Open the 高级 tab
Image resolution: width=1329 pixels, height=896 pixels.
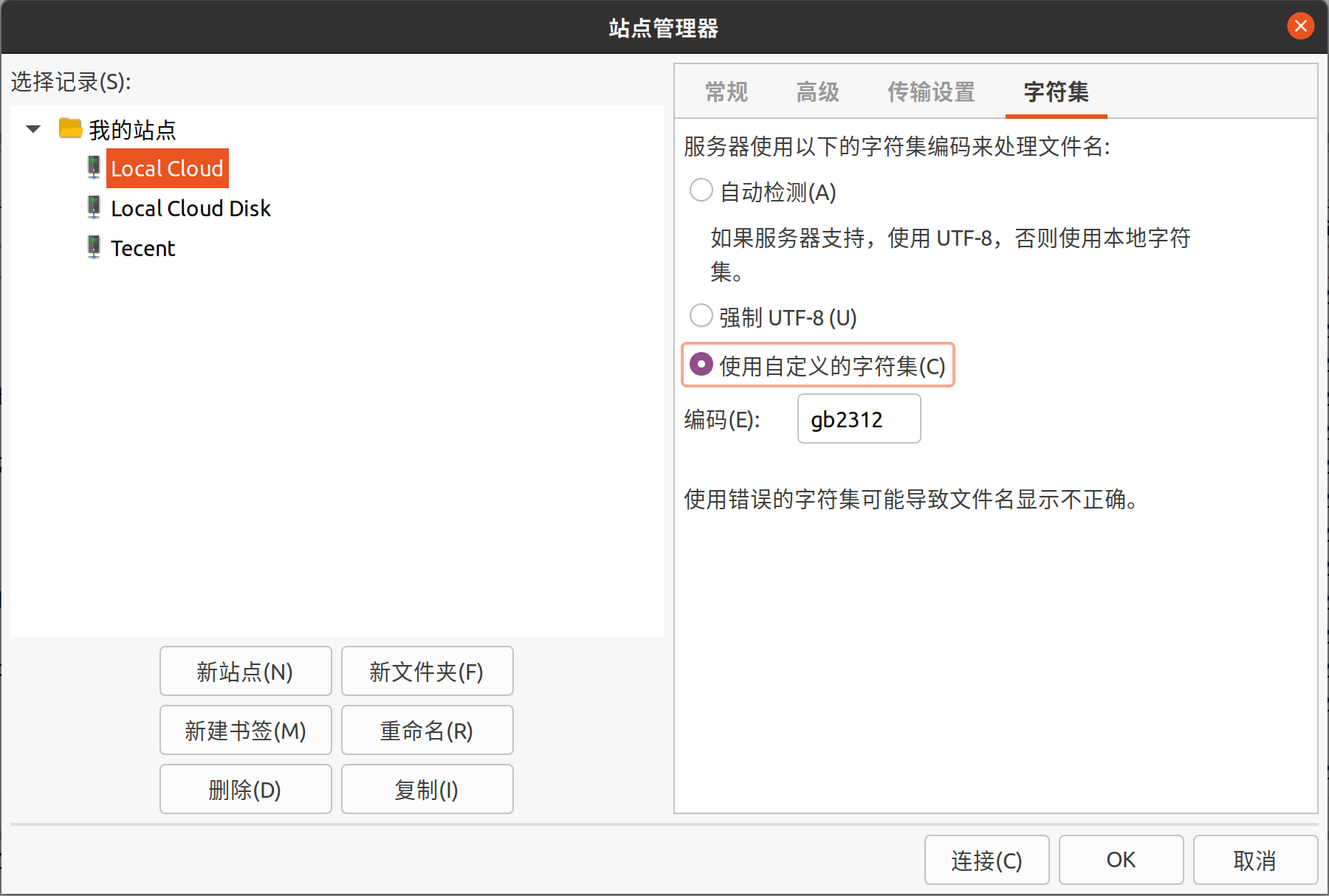pyautogui.click(x=817, y=92)
